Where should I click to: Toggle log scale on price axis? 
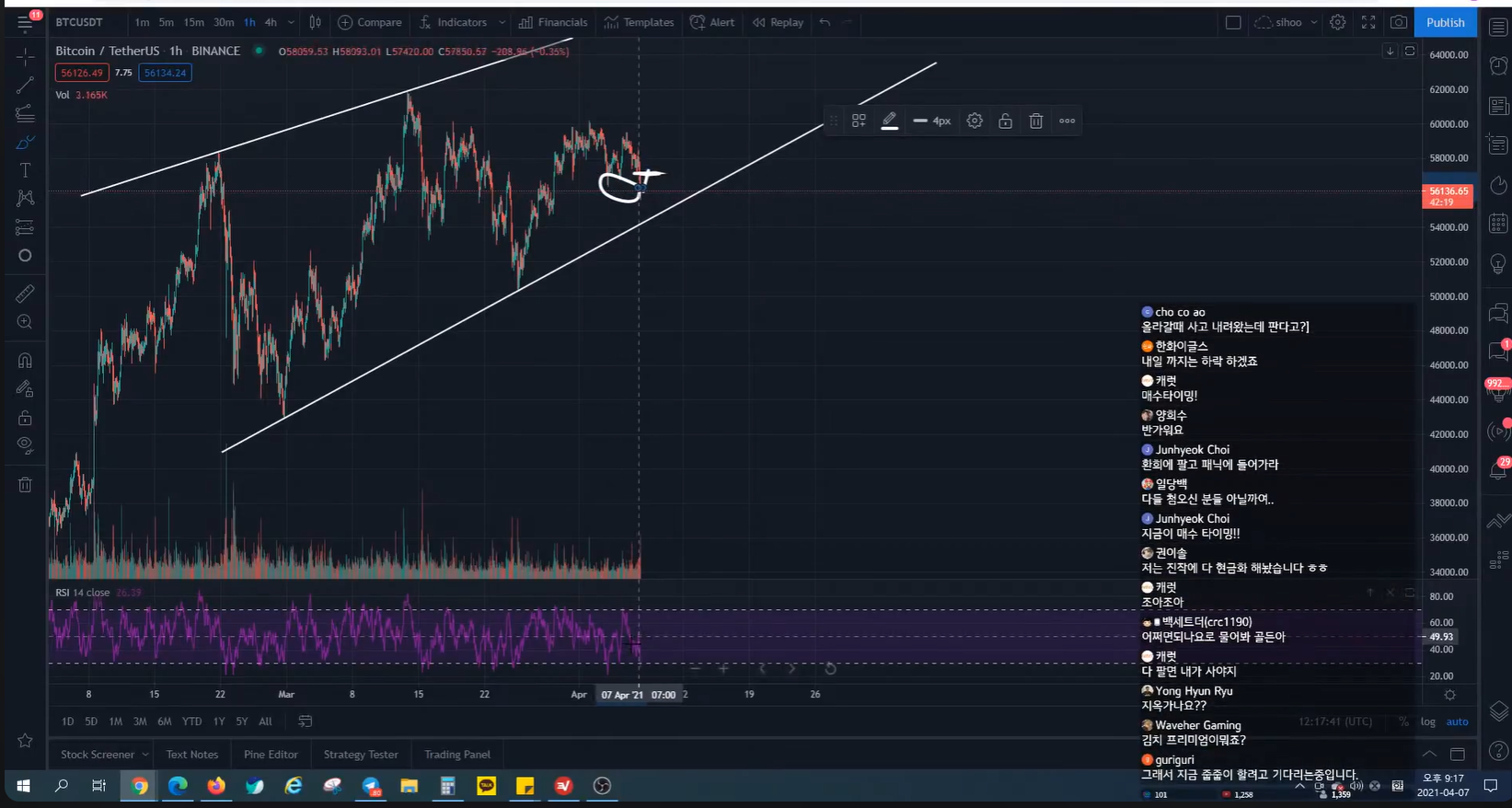click(x=1427, y=721)
